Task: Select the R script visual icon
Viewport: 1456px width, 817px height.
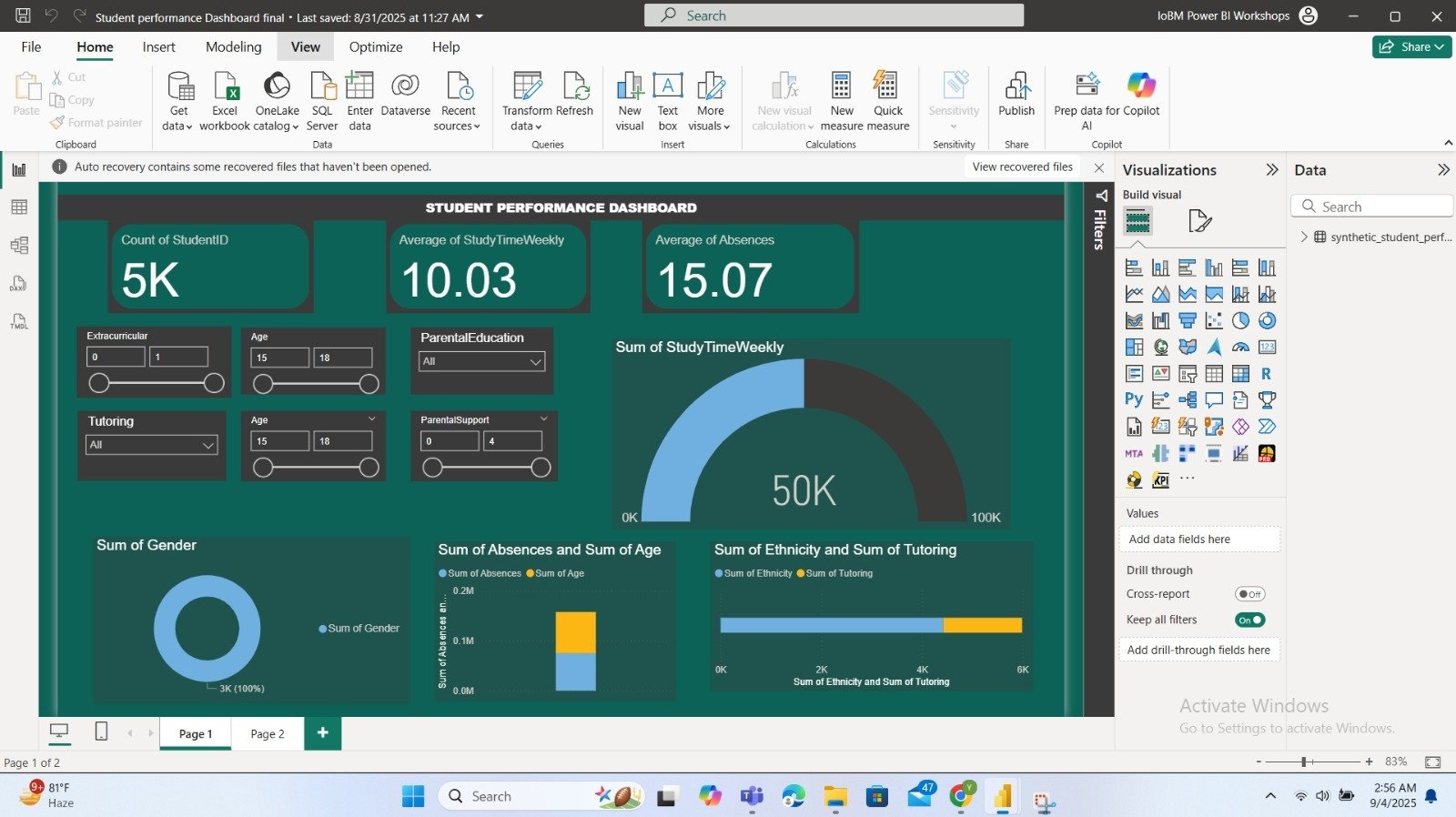Action: click(x=1267, y=373)
